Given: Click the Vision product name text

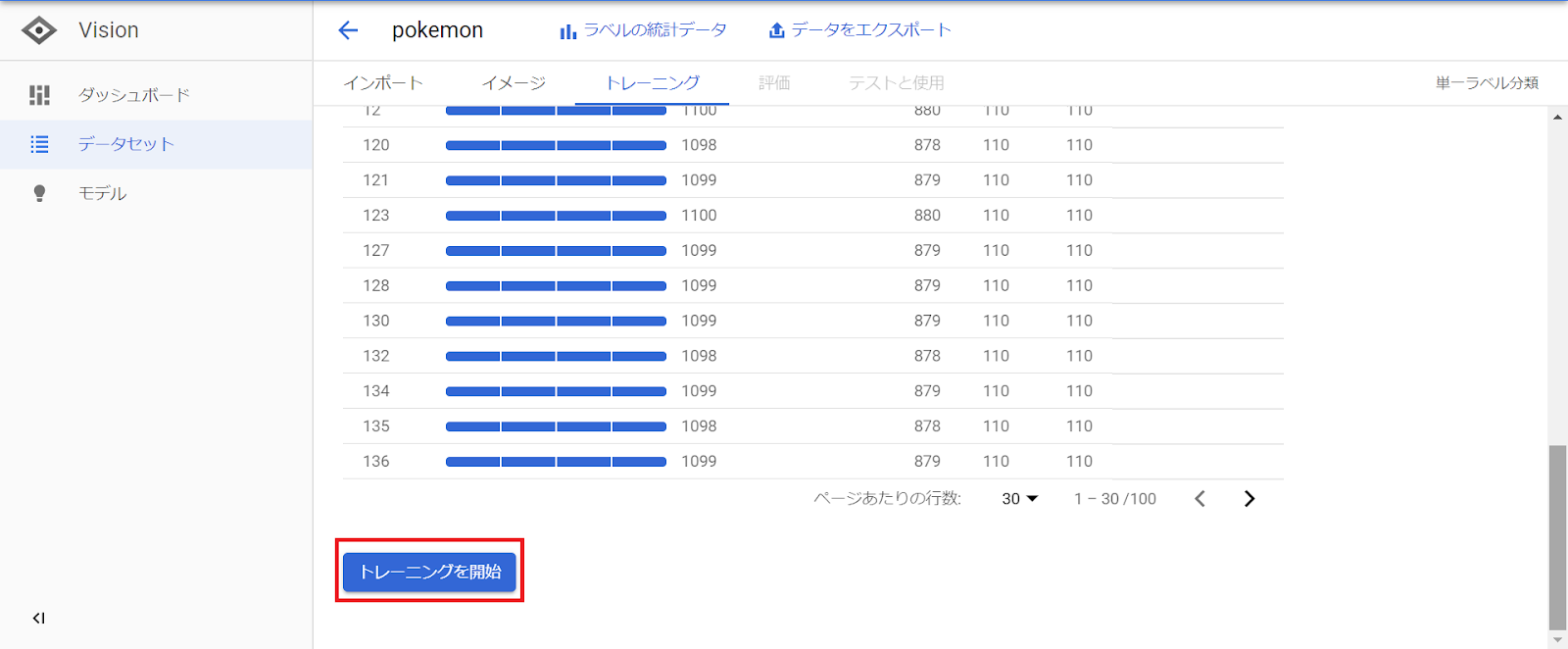Looking at the screenshot, I should coord(109,30).
